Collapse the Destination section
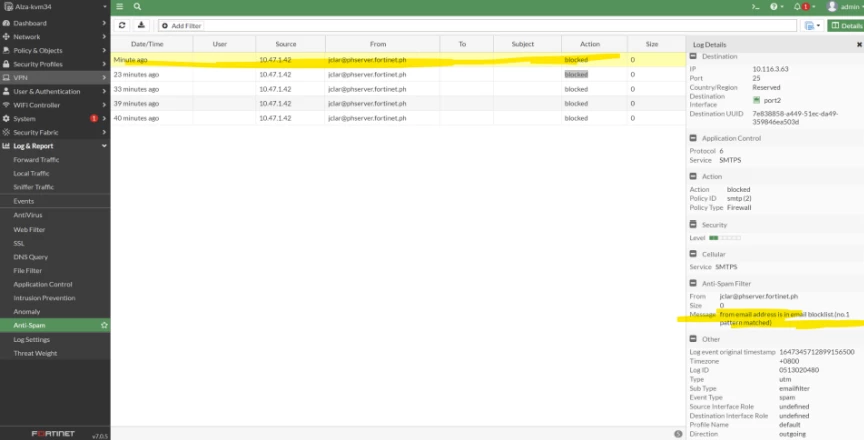 pyautogui.click(x=693, y=56)
